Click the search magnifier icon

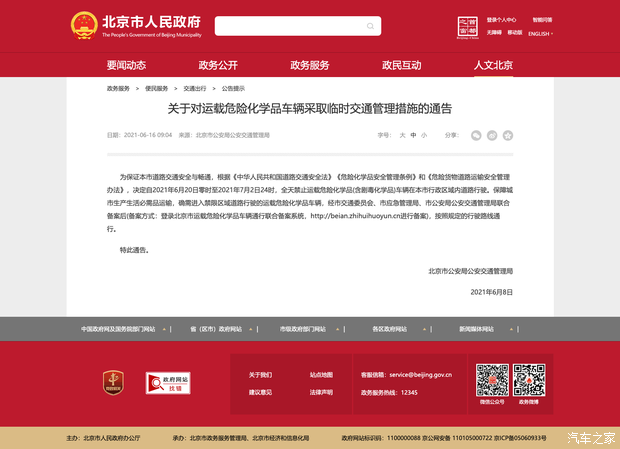[370, 26]
